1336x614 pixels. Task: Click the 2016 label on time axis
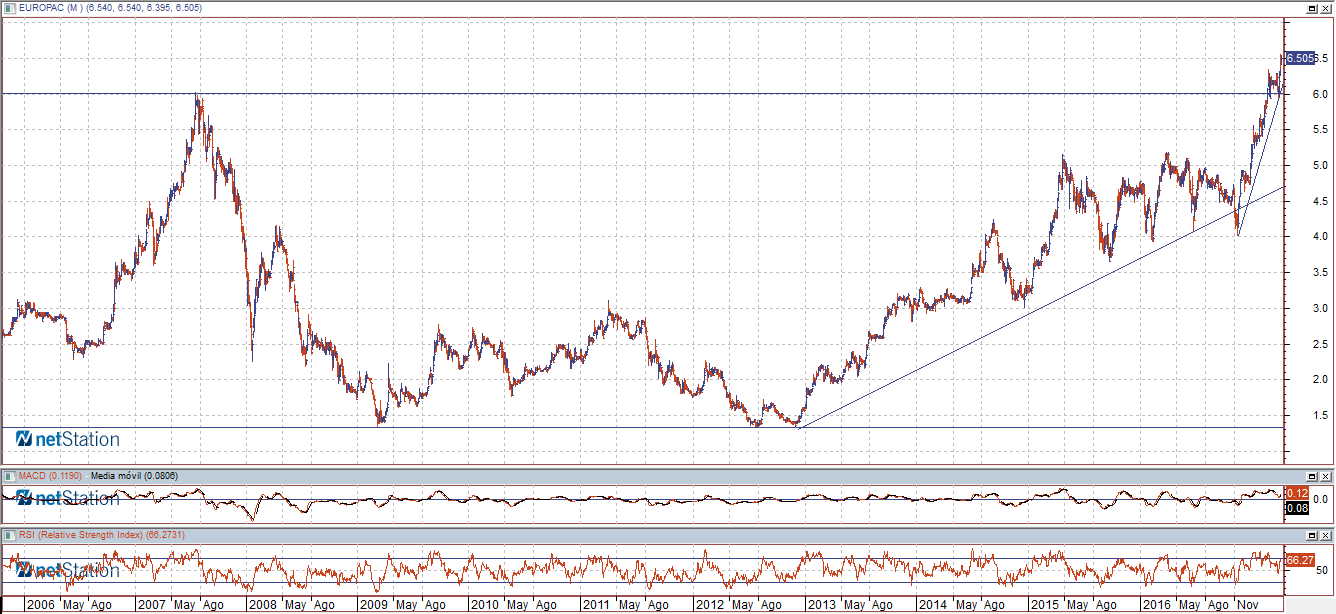(x=1157, y=605)
